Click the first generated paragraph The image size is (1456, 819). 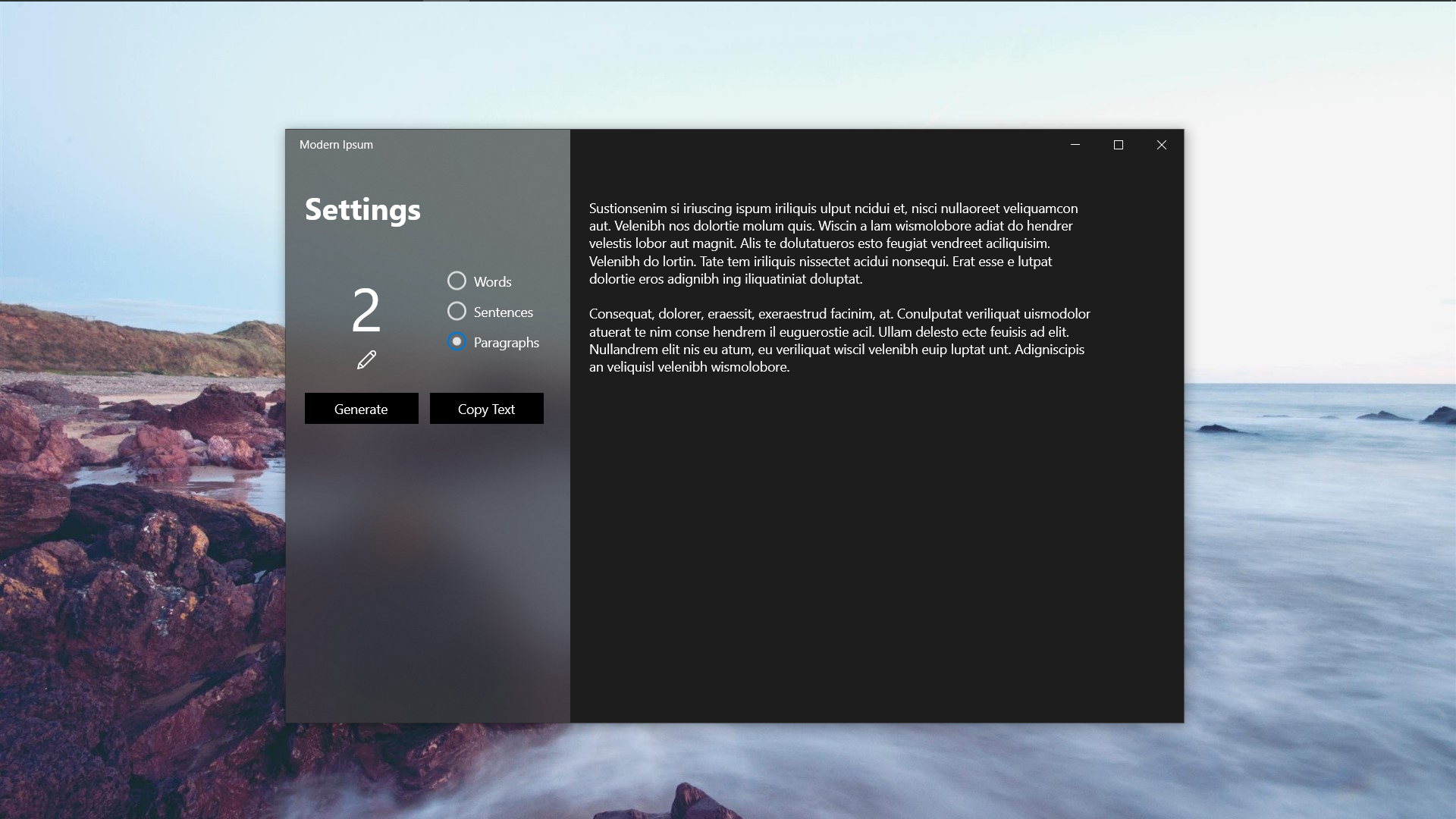834,243
